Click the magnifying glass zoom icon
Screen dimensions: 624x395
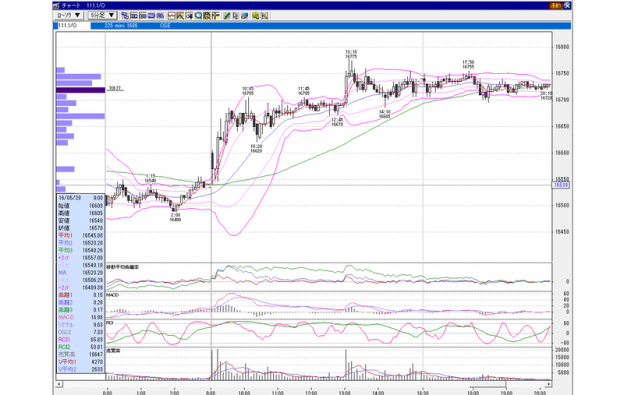tap(198, 16)
